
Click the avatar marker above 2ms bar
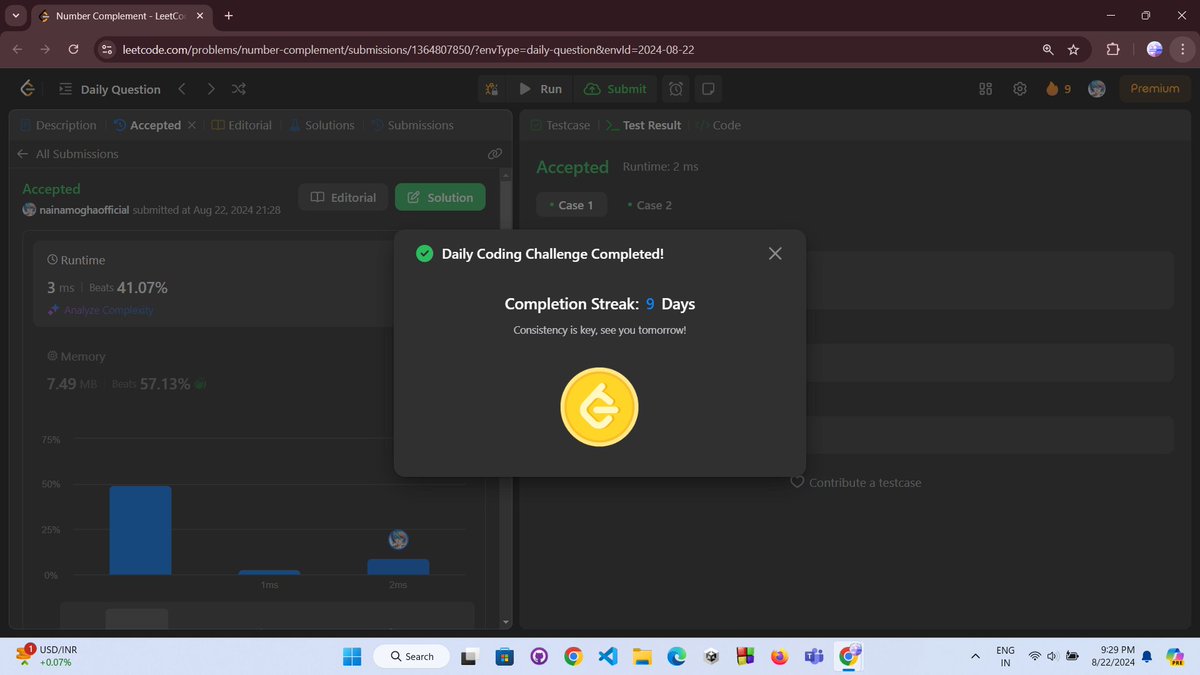click(398, 540)
